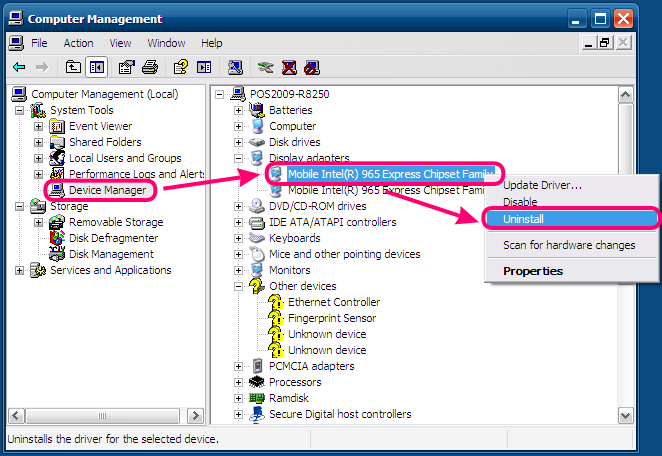
Task: Open the Action menu
Action: coord(78,43)
